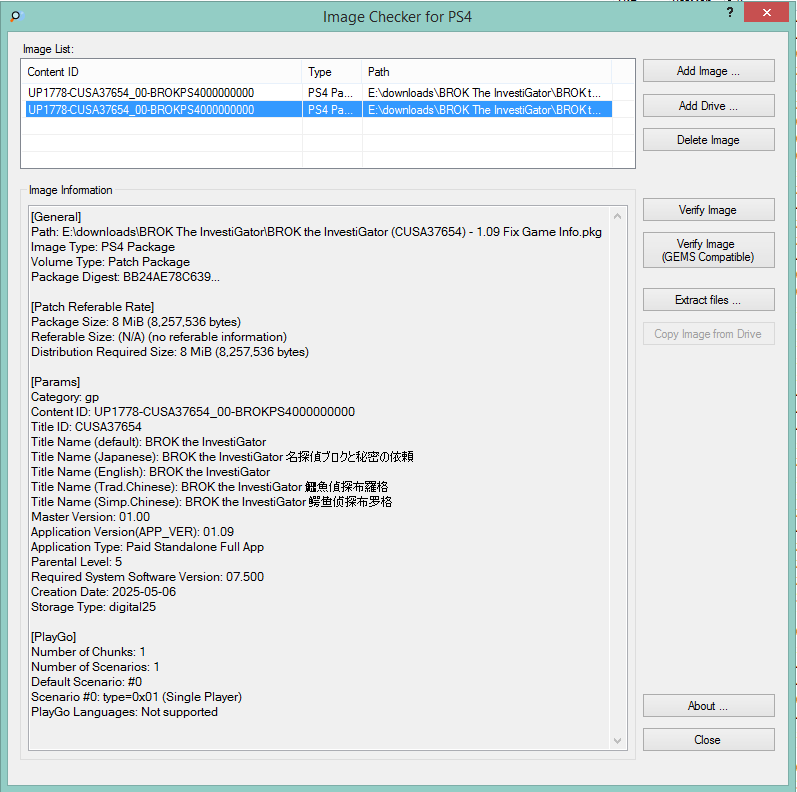Click the Referable Size: (N/A) line
The height and width of the screenshot is (792, 797).
pyautogui.click(x=159, y=337)
